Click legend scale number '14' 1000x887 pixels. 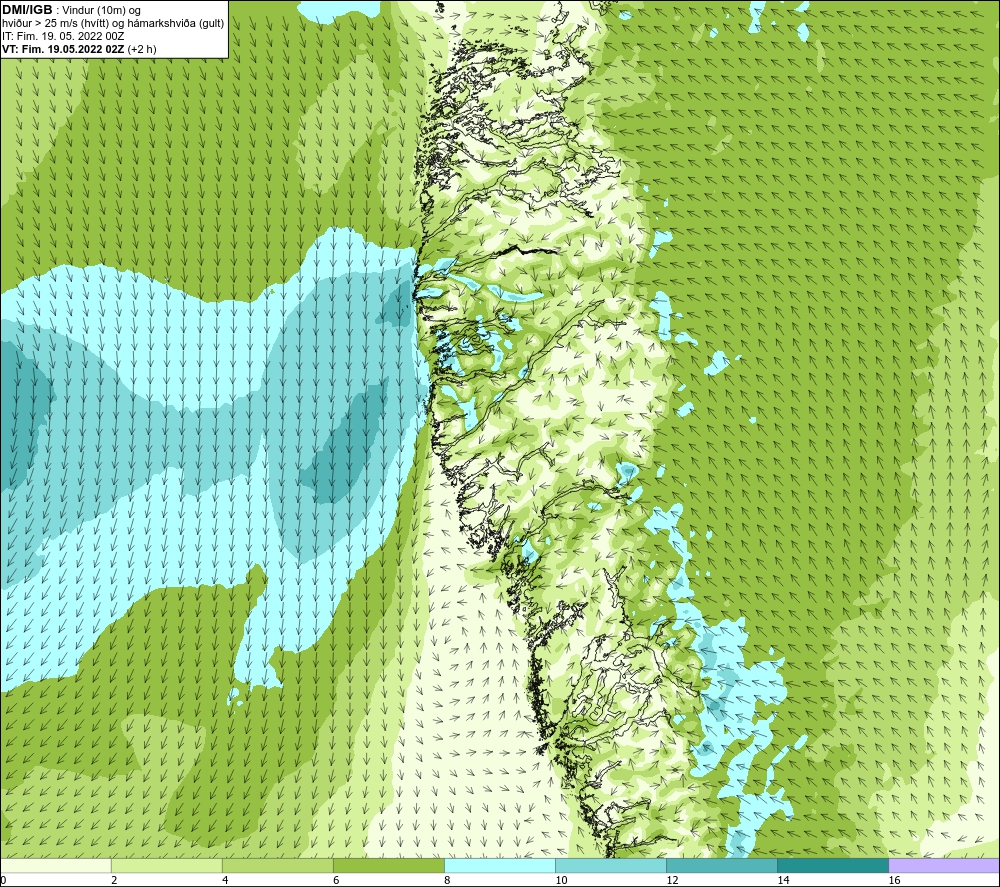tap(783, 881)
